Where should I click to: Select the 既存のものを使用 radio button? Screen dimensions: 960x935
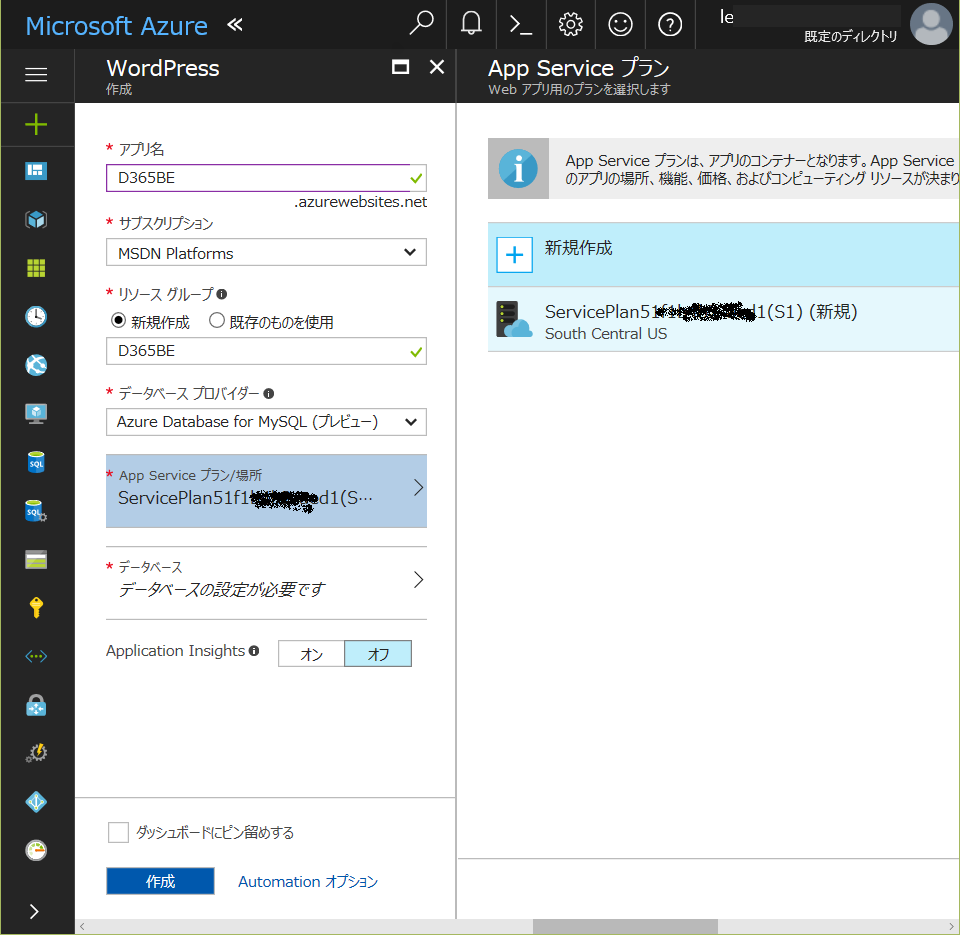pos(217,320)
